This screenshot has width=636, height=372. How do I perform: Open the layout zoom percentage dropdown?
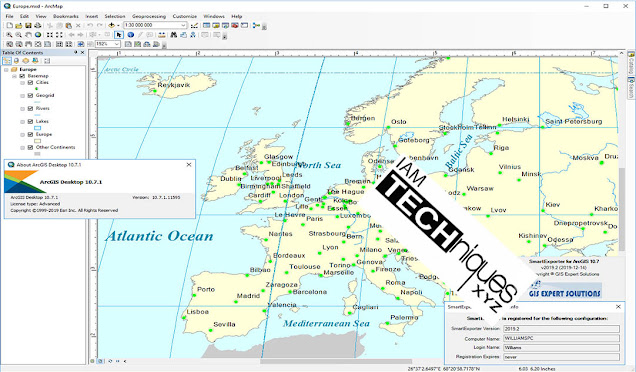point(117,44)
